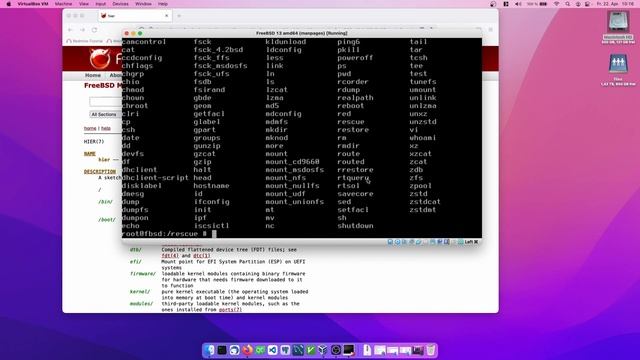Click the home link on man page

[90, 128]
